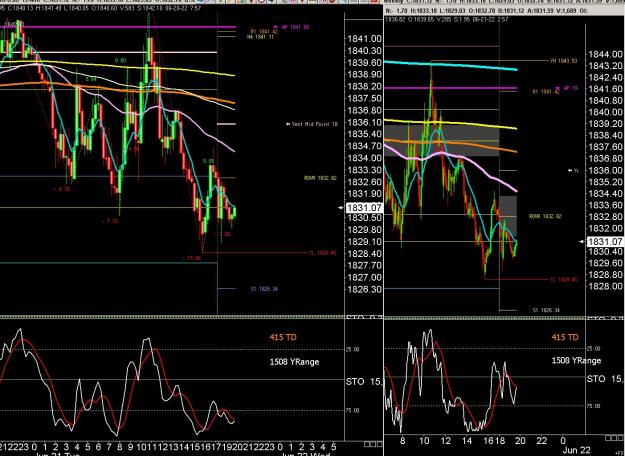
Task: Click the R1 1841.42 label in left chart
Action: coord(264,31)
